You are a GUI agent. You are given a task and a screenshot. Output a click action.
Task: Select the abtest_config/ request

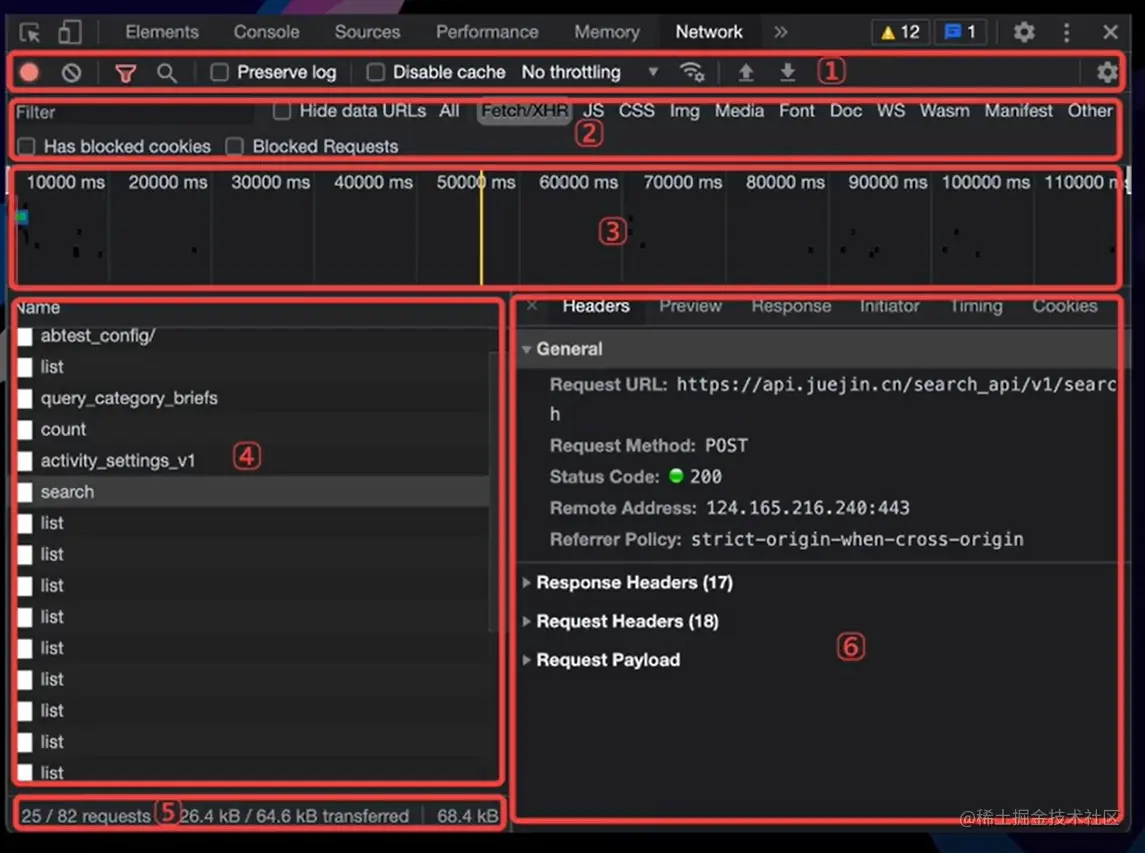point(252,336)
